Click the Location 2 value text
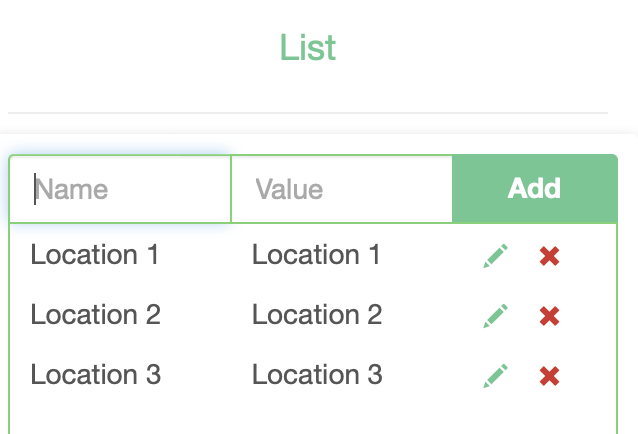This screenshot has height=434, width=638. 316,315
